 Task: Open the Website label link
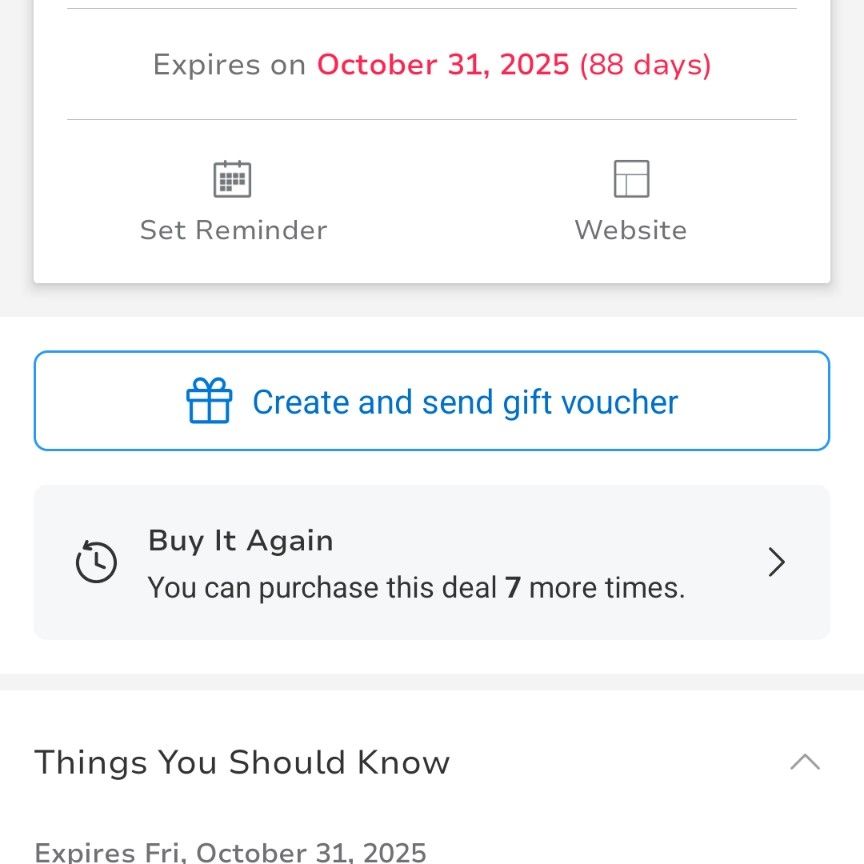tap(631, 230)
